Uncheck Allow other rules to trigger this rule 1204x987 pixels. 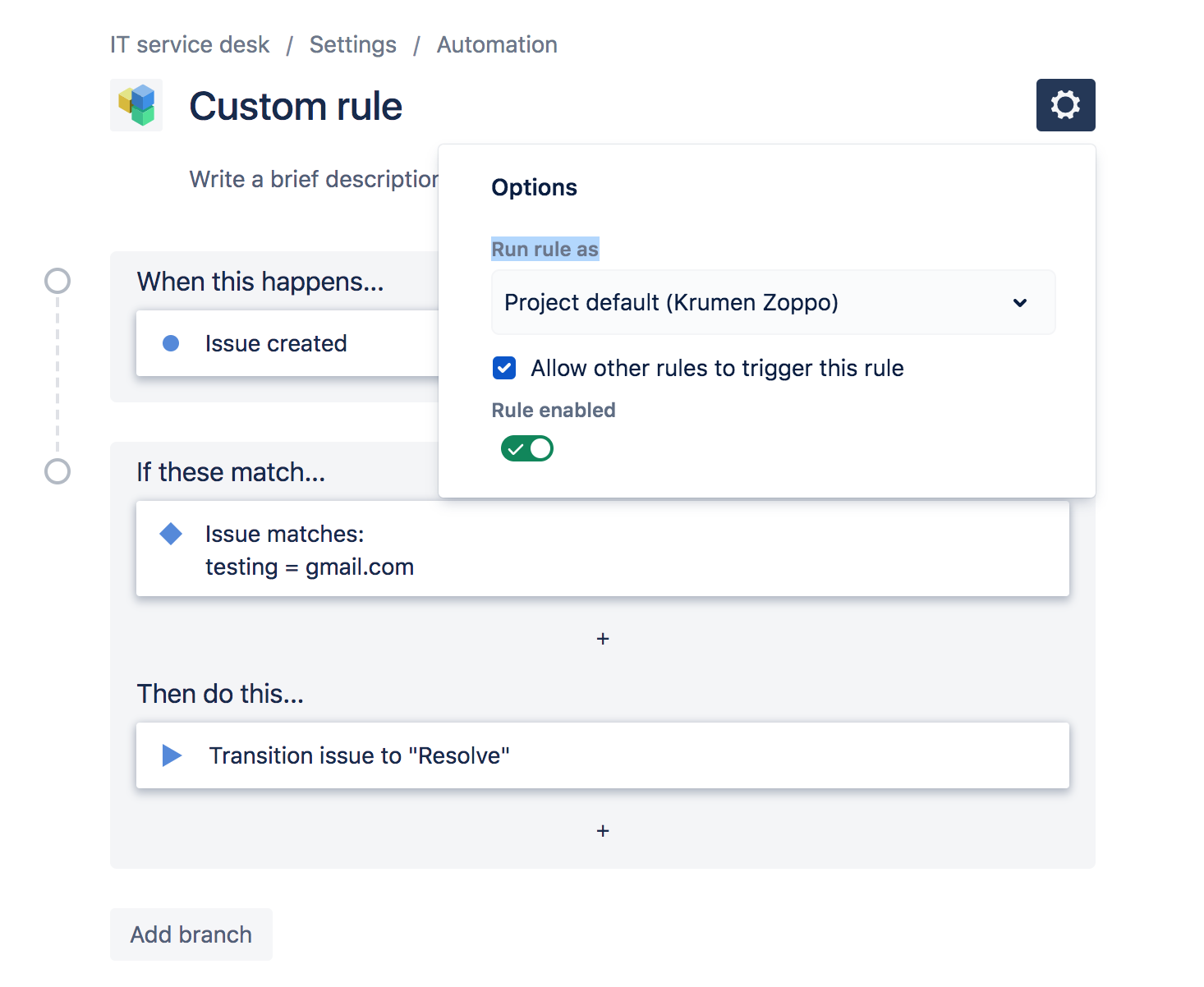pyautogui.click(x=503, y=368)
